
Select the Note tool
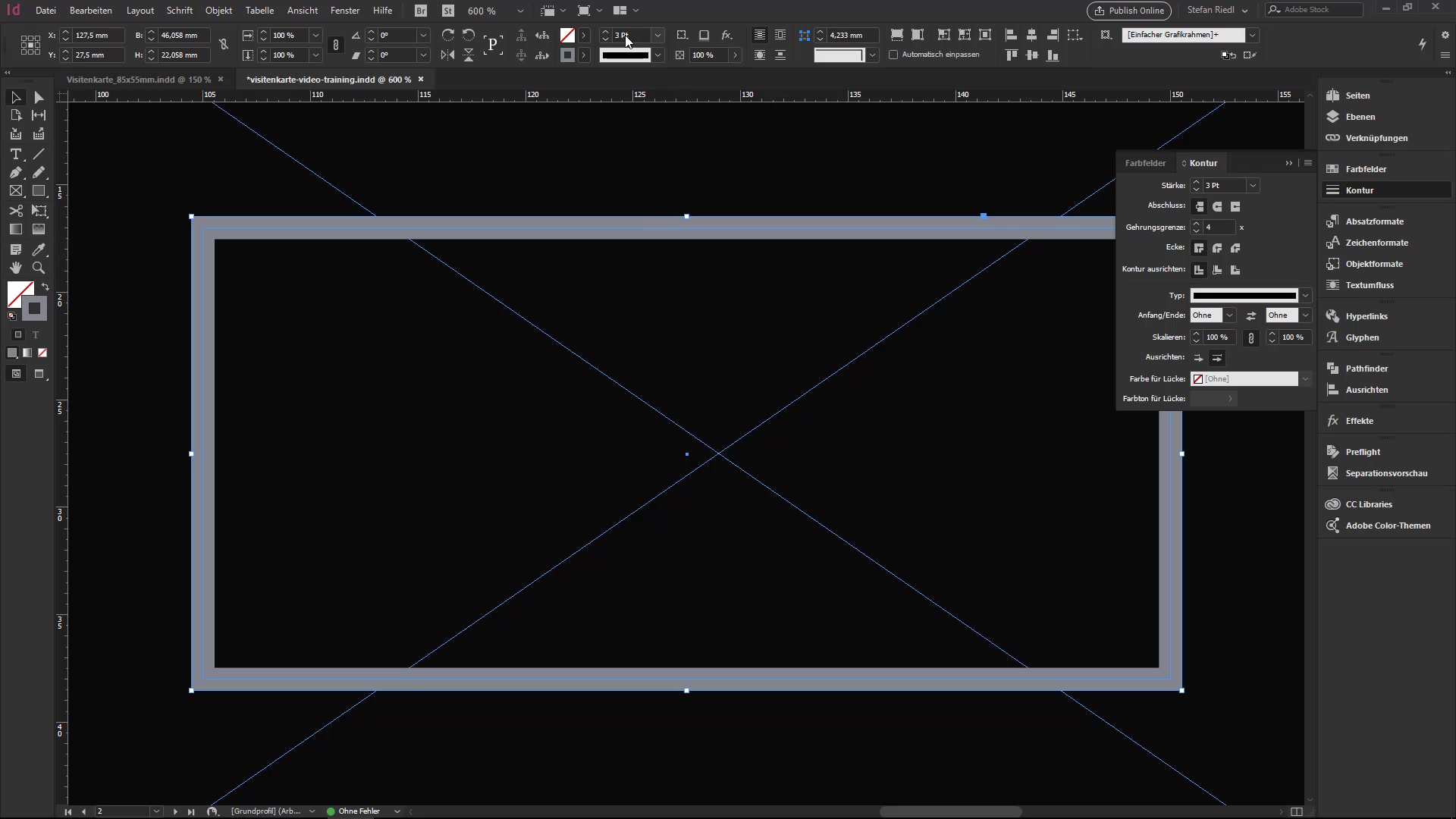tap(16, 249)
